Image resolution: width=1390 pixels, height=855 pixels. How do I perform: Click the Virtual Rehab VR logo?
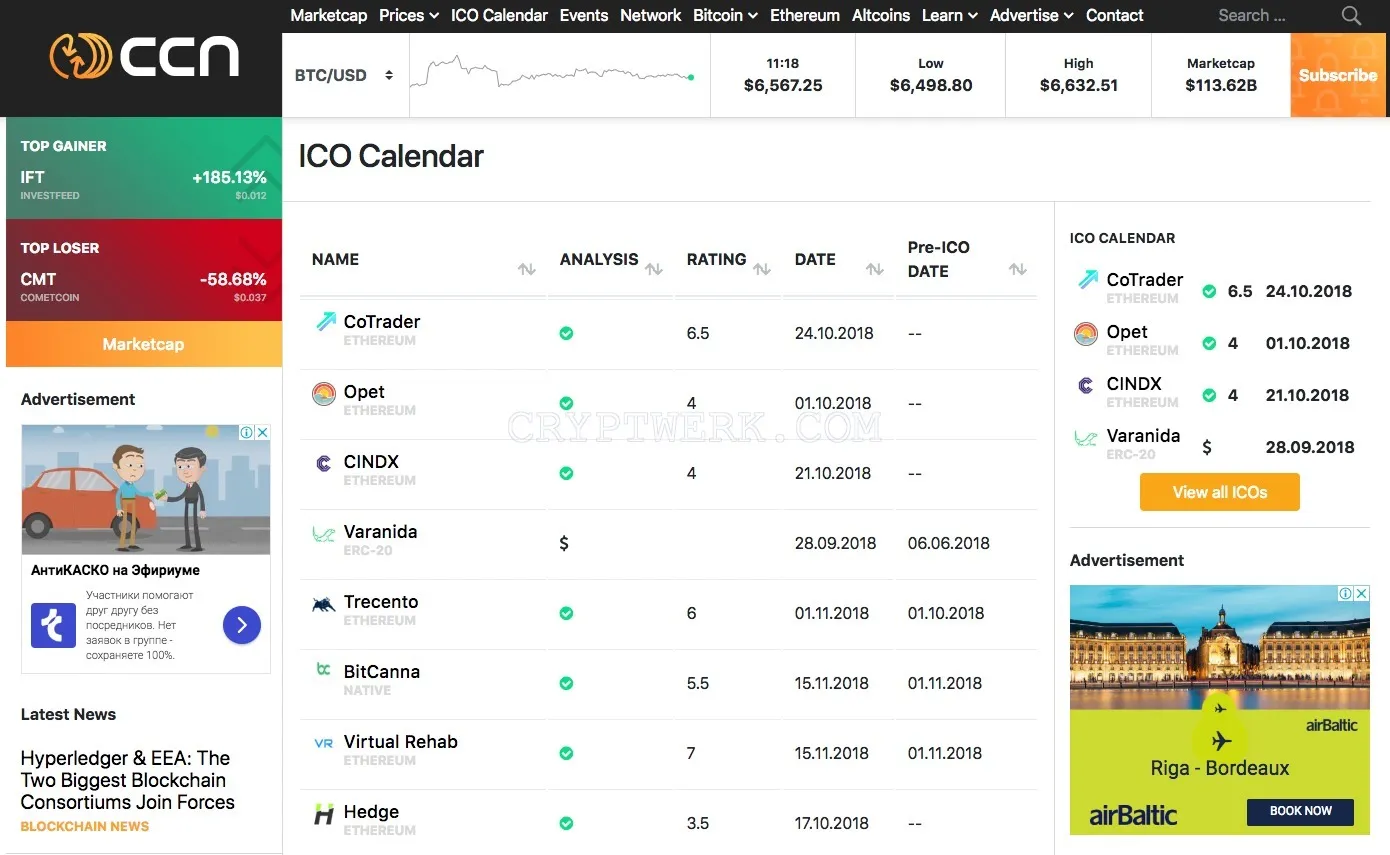(x=324, y=743)
